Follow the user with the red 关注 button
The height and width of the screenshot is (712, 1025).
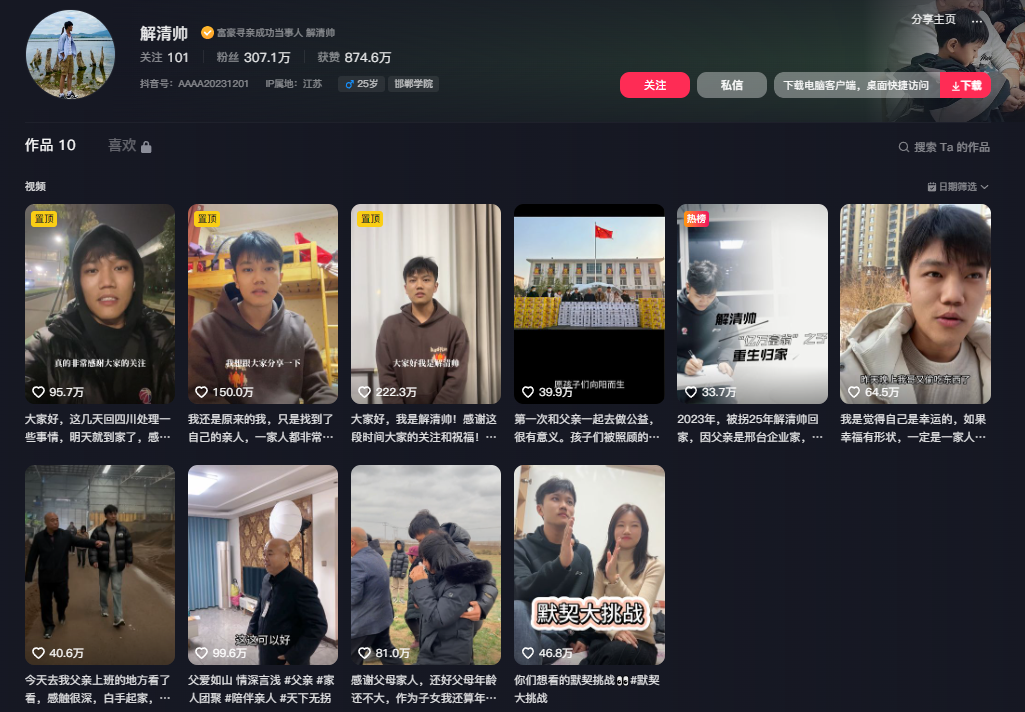[x=655, y=85]
